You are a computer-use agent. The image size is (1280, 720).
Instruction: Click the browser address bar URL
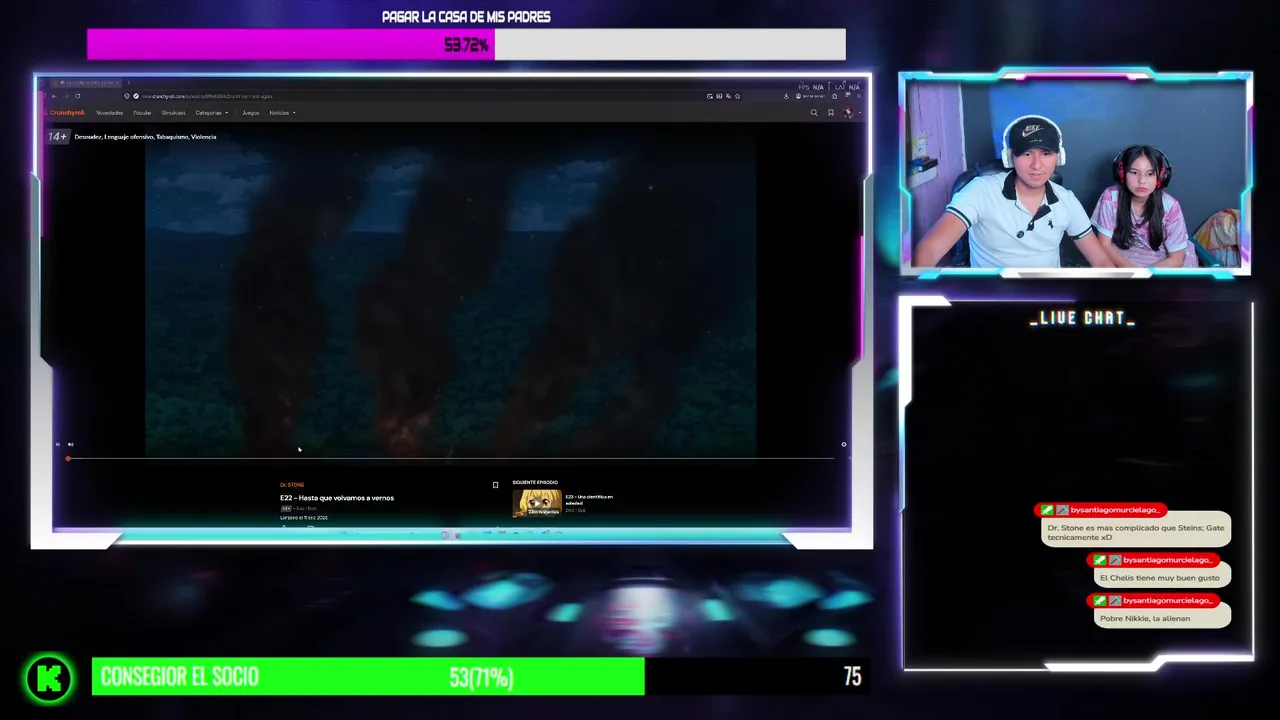[207, 96]
